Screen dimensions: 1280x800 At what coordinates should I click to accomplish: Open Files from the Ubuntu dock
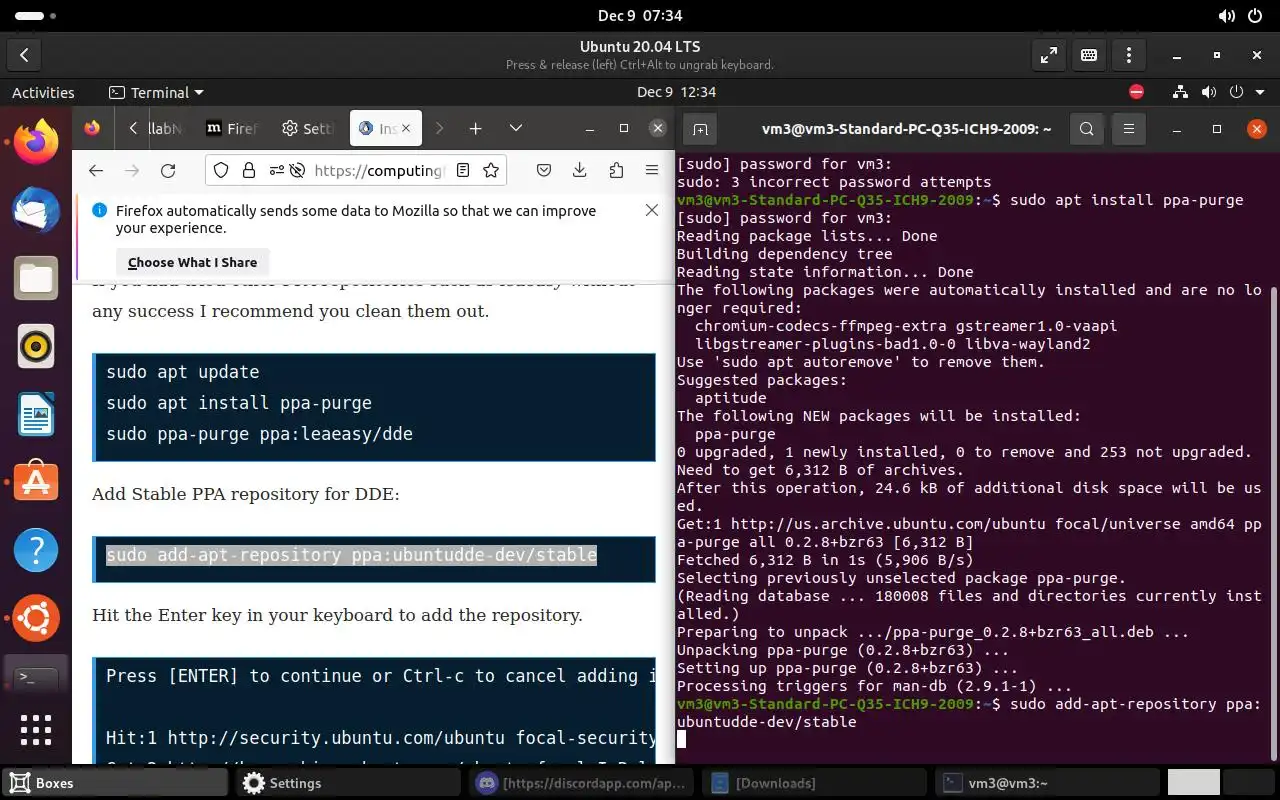36,279
